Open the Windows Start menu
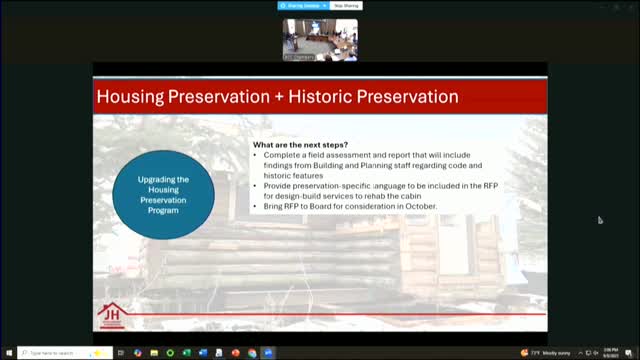This screenshot has height=360, width=640. pos(9,353)
